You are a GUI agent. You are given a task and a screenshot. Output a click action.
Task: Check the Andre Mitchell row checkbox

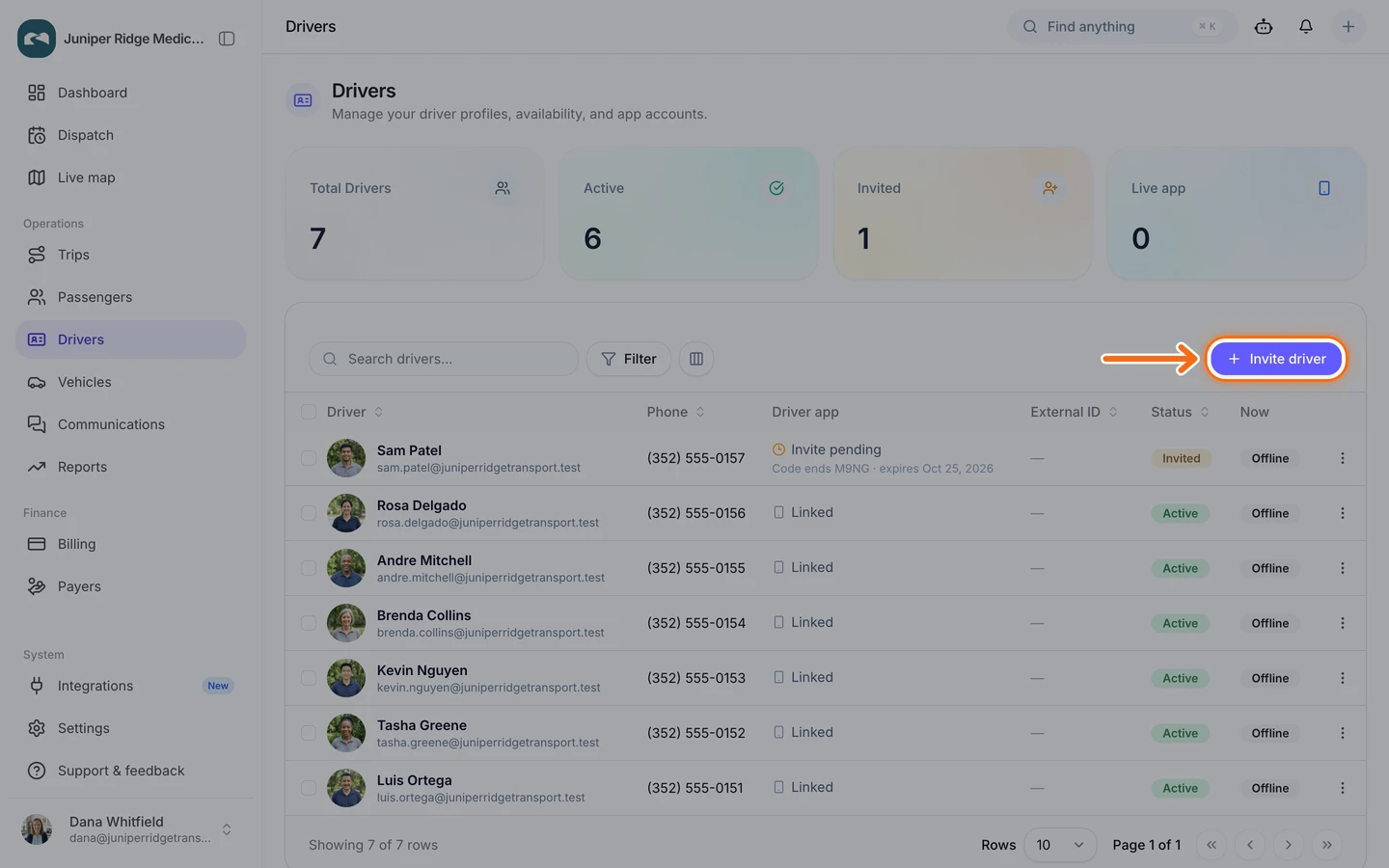309,568
